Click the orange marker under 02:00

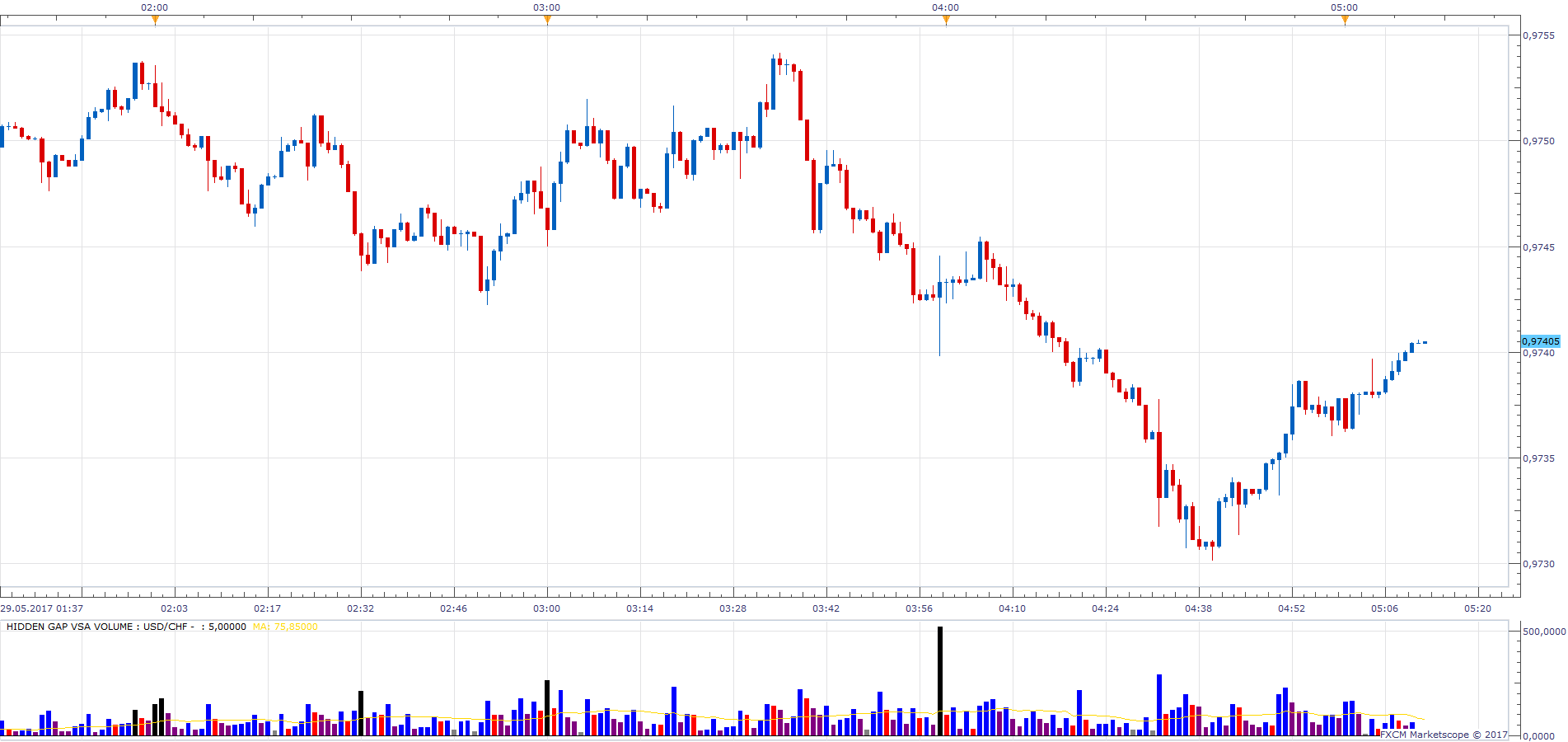coord(155,21)
